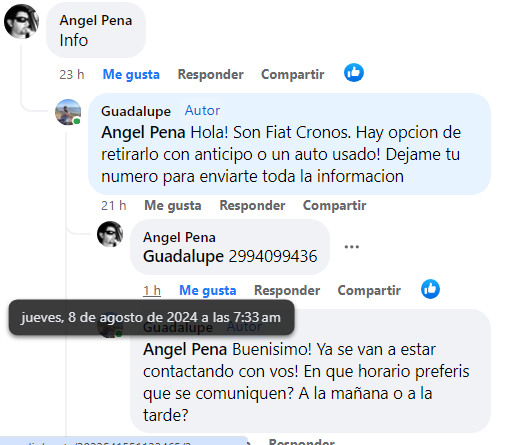Open Guadalupe's avatar on Fiat Cronos reply
The image size is (520, 445).
point(68,112)
